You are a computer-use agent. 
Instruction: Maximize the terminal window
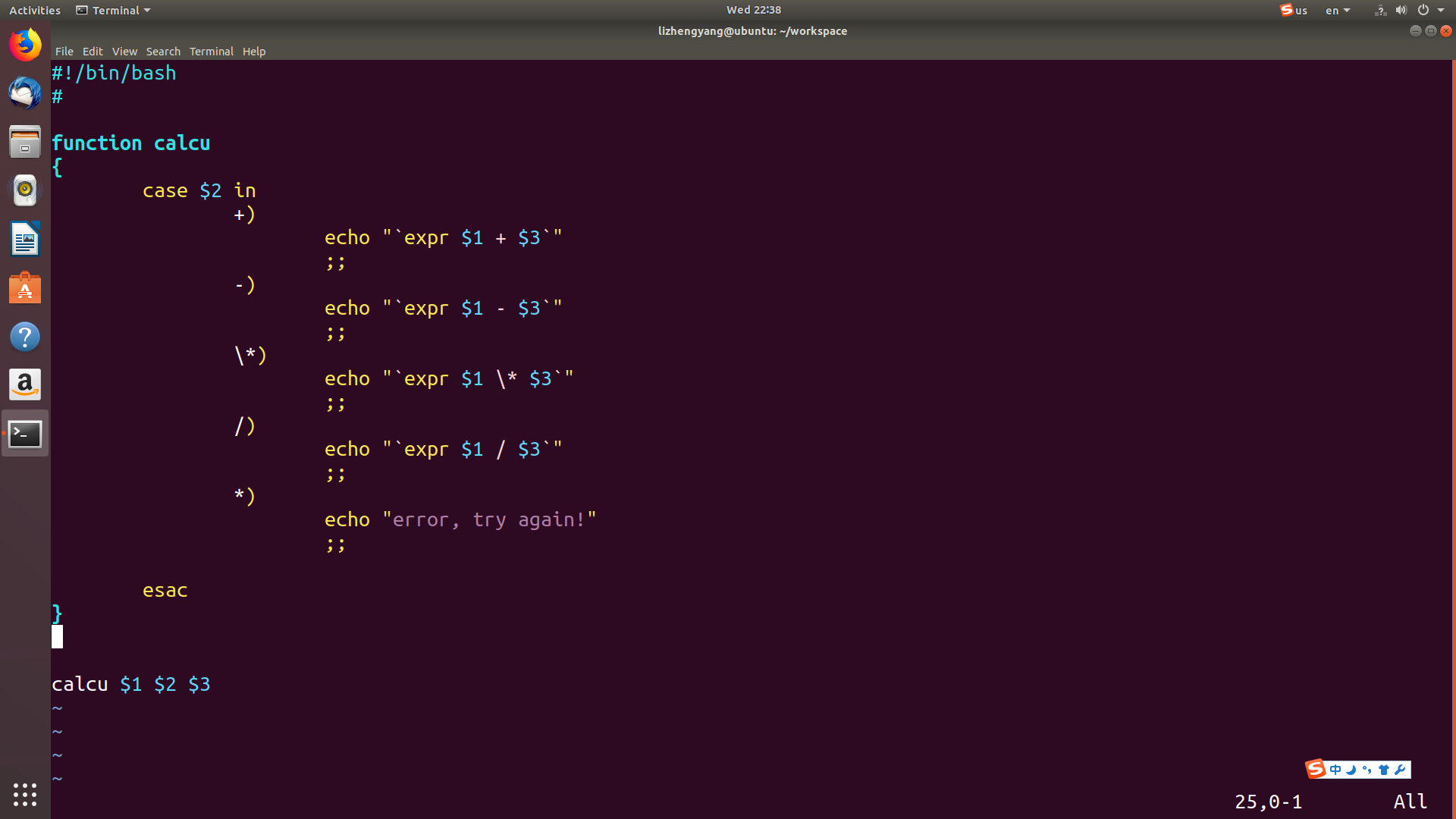pos(1431,31)
